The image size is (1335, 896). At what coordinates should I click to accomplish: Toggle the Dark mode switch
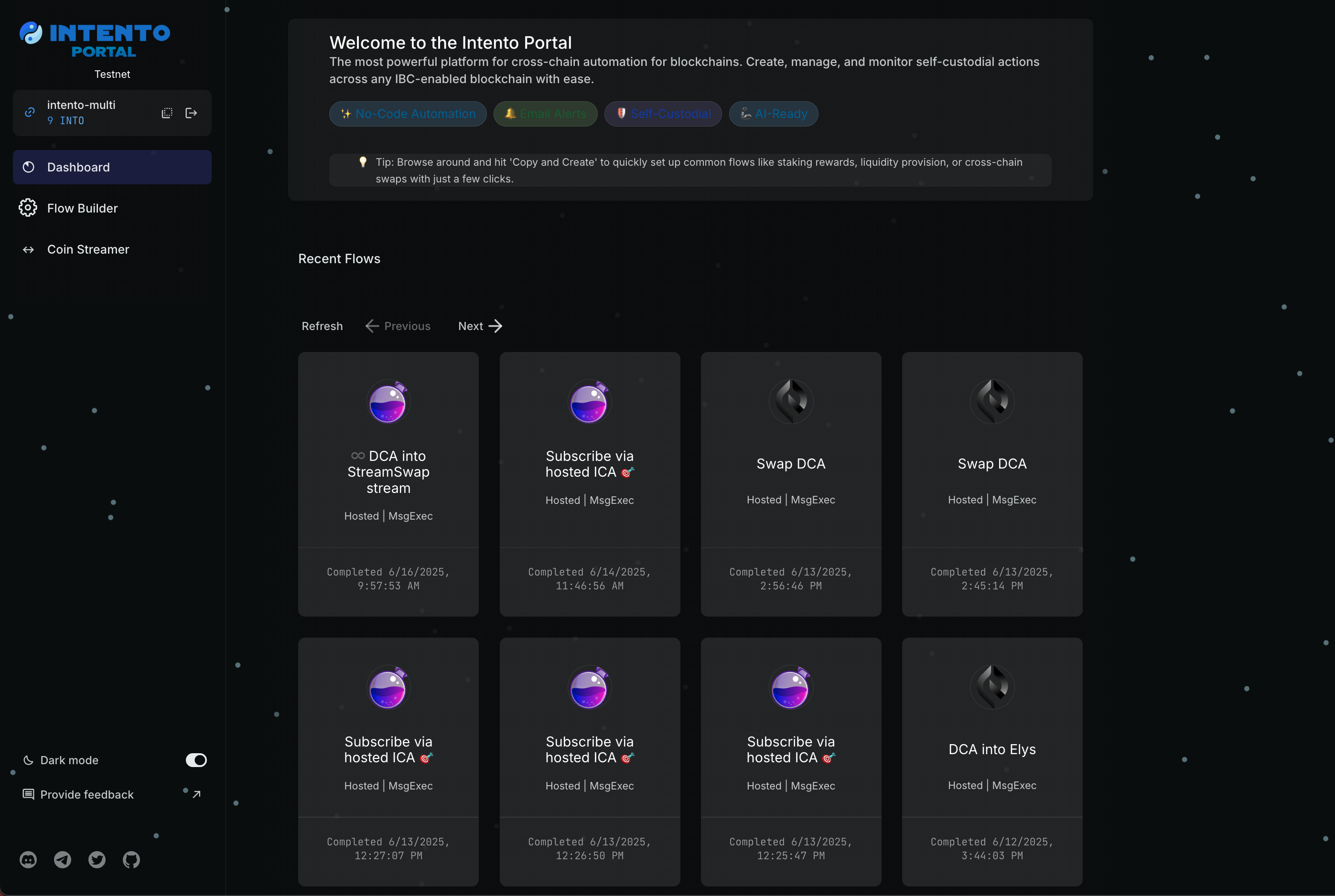196,760
